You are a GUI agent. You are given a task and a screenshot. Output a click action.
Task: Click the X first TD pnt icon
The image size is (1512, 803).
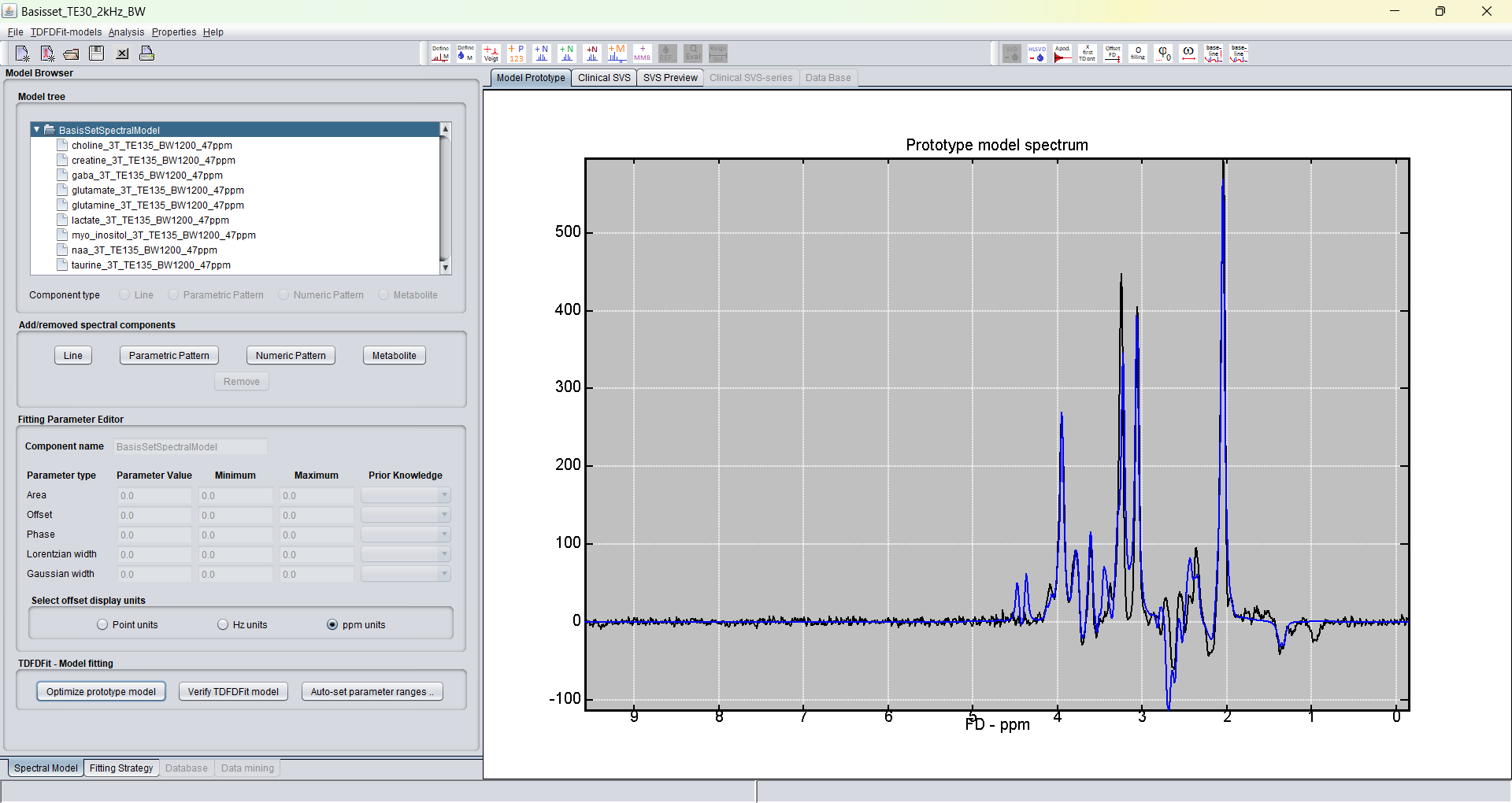(1088, 54)
